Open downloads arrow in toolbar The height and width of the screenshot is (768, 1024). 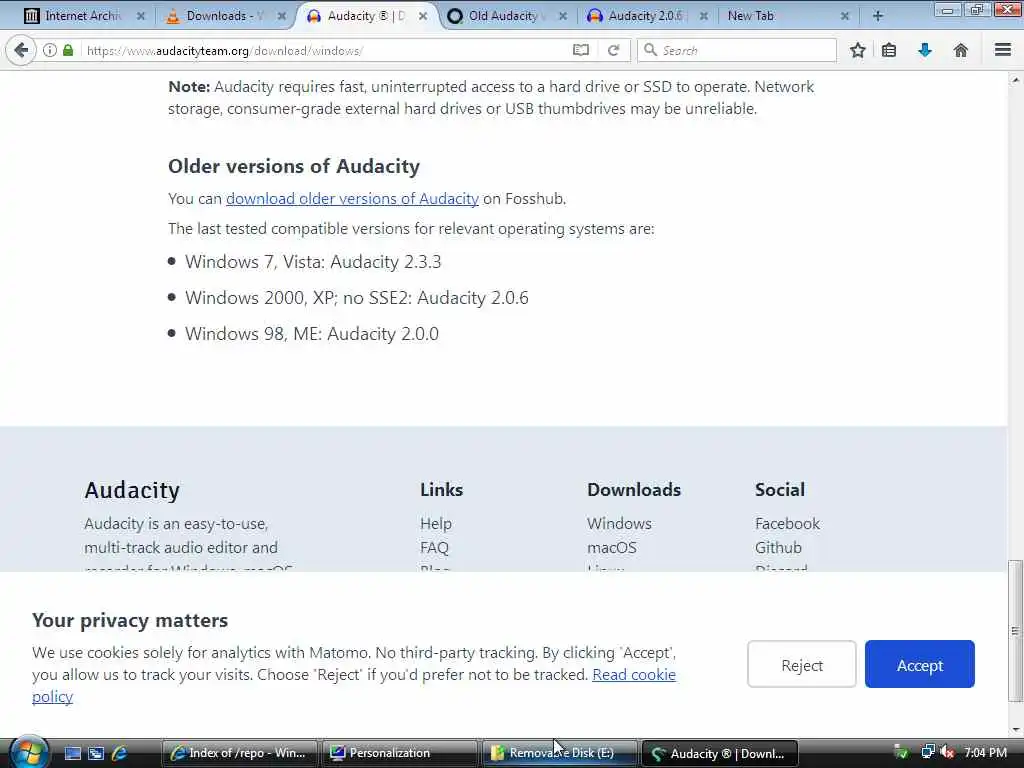point(925,50)
